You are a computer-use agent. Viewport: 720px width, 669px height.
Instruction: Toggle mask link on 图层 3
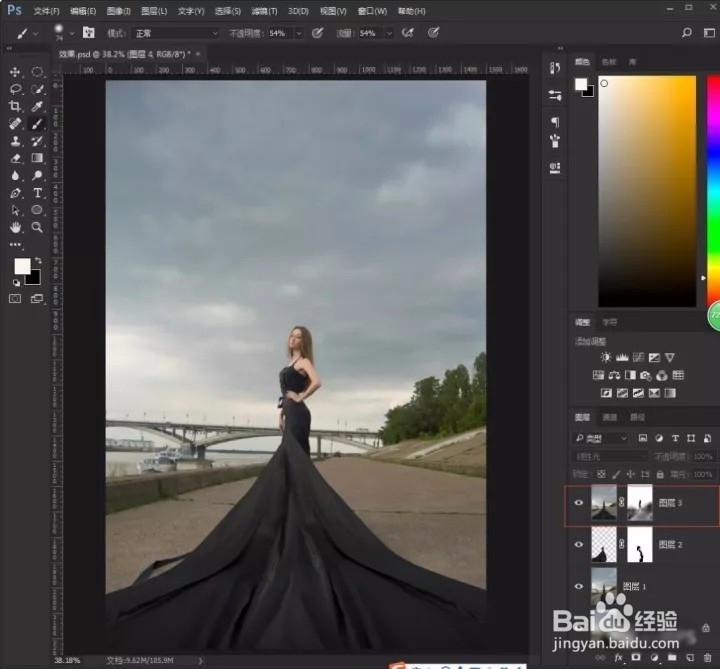tap(622, 502)
